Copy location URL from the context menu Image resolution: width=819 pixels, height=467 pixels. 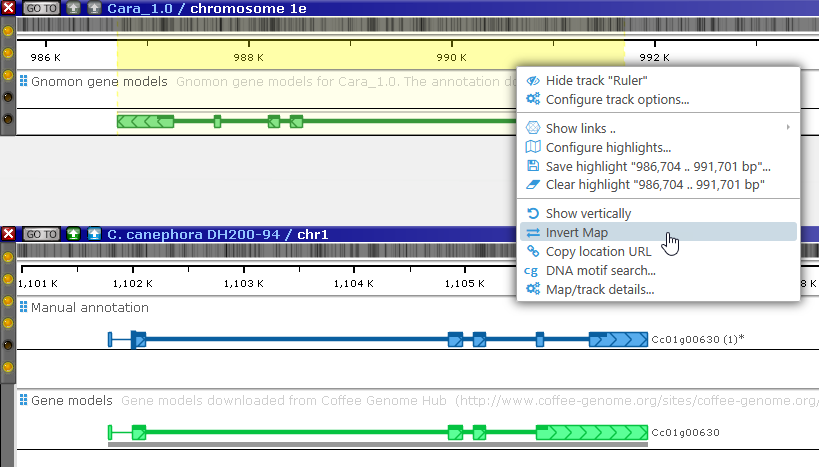coord(598,251)
